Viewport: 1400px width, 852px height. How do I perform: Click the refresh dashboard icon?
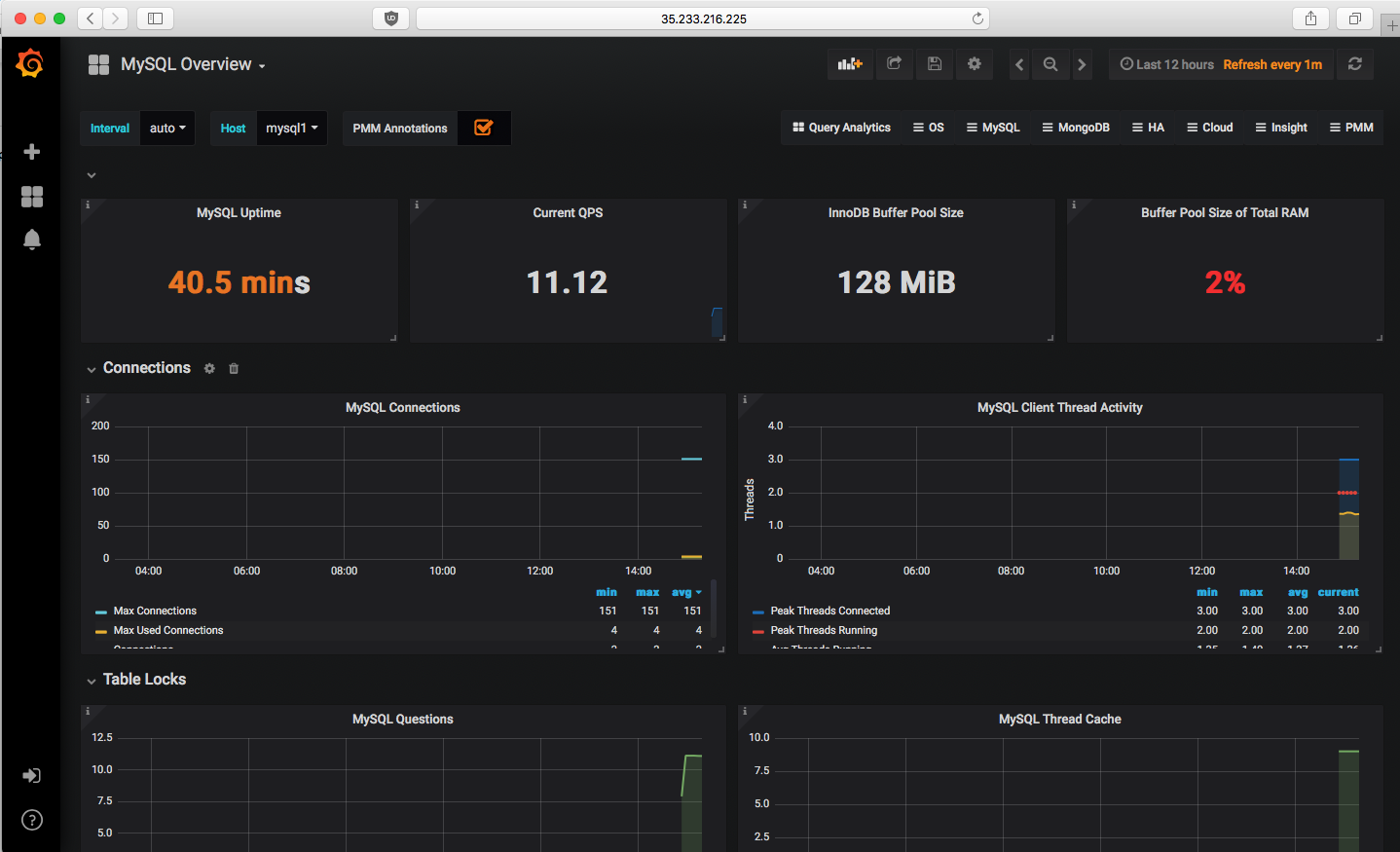(1354, 64)
